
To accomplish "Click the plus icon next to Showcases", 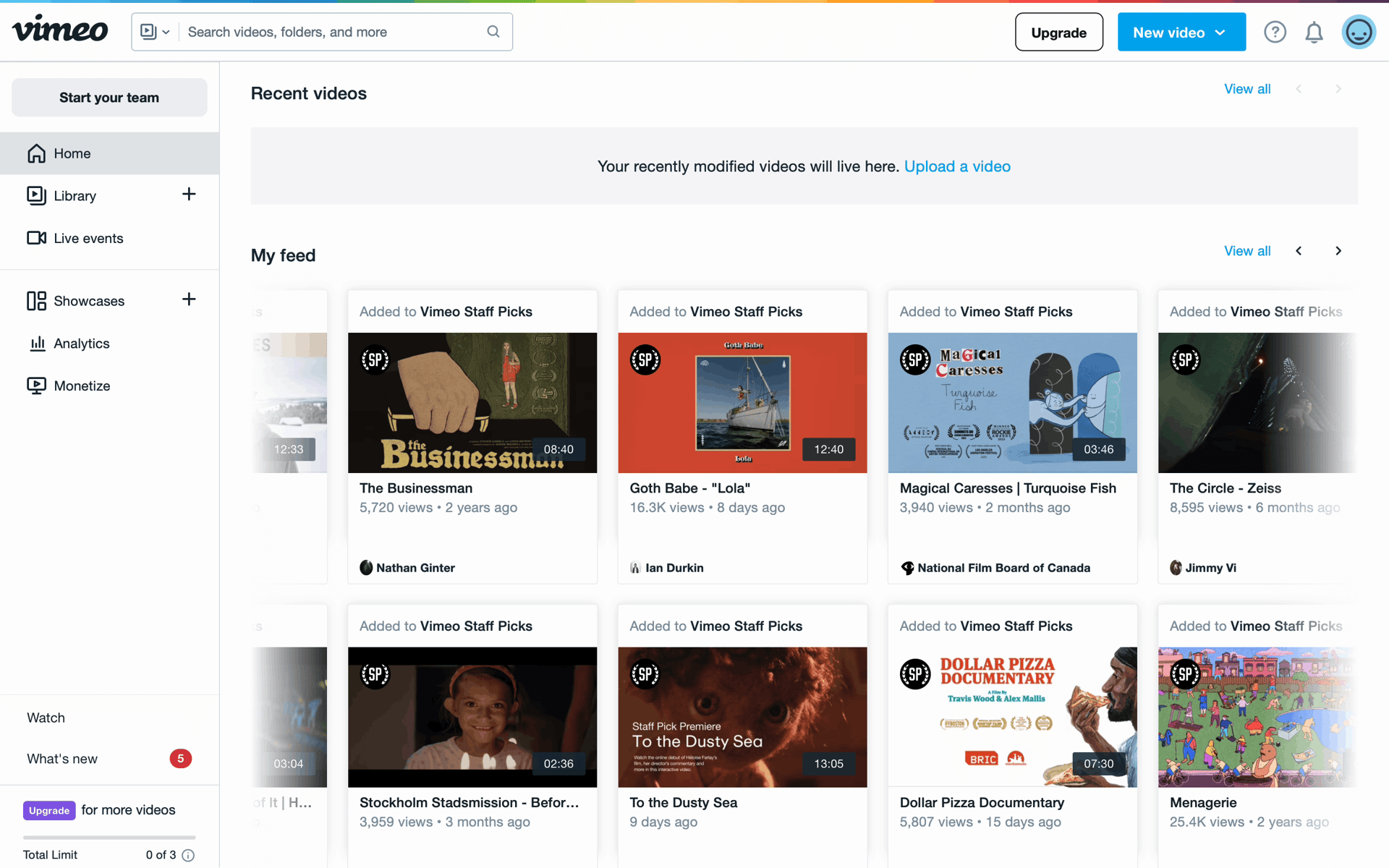I will 189,299.
